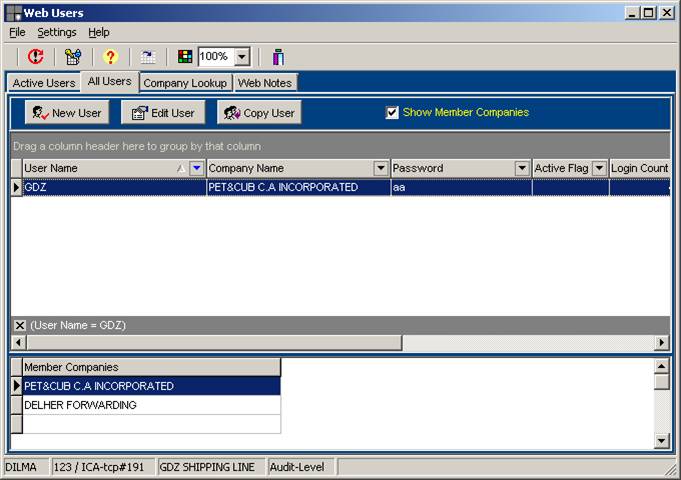
Task: Switch to the Company Lookup tab
Action: point(186,83)
